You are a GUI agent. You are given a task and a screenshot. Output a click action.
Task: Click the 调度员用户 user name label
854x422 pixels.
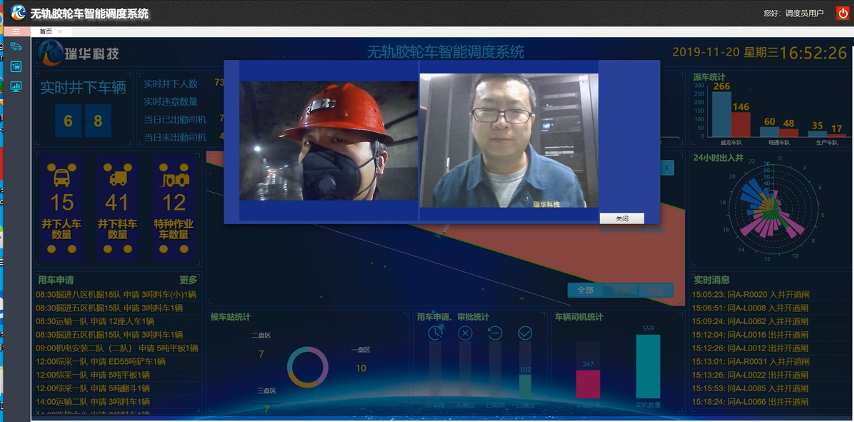[805, 13]
